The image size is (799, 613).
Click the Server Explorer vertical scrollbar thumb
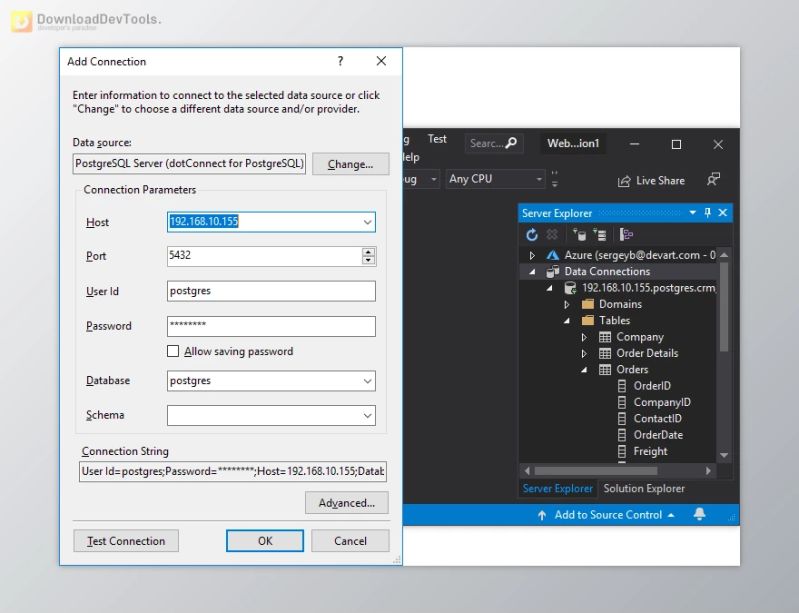coord(724,307)
